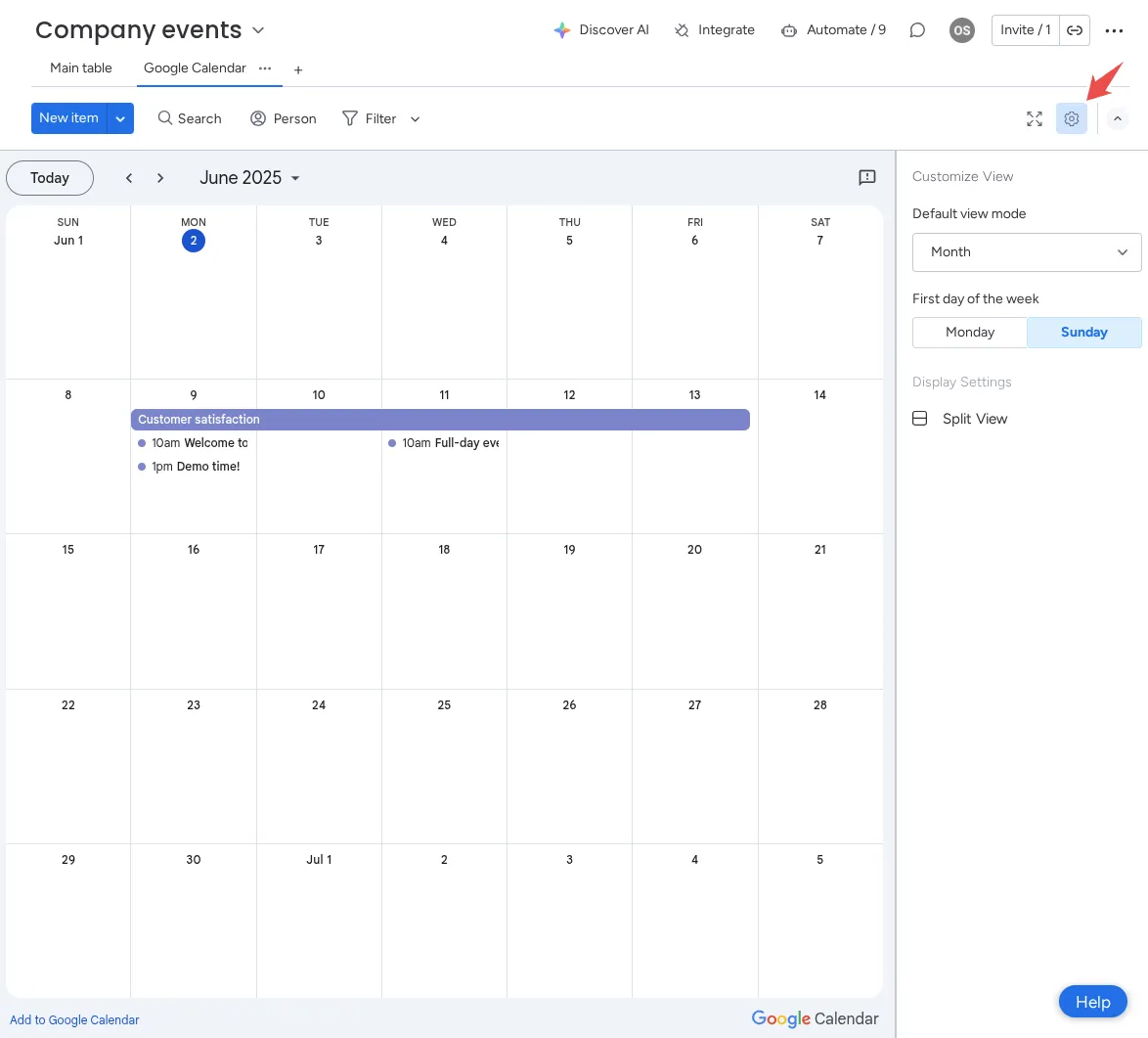Click the Integrate plug icon
The width and height of the screenshot is (1148, 1038).
click(682, 30)
